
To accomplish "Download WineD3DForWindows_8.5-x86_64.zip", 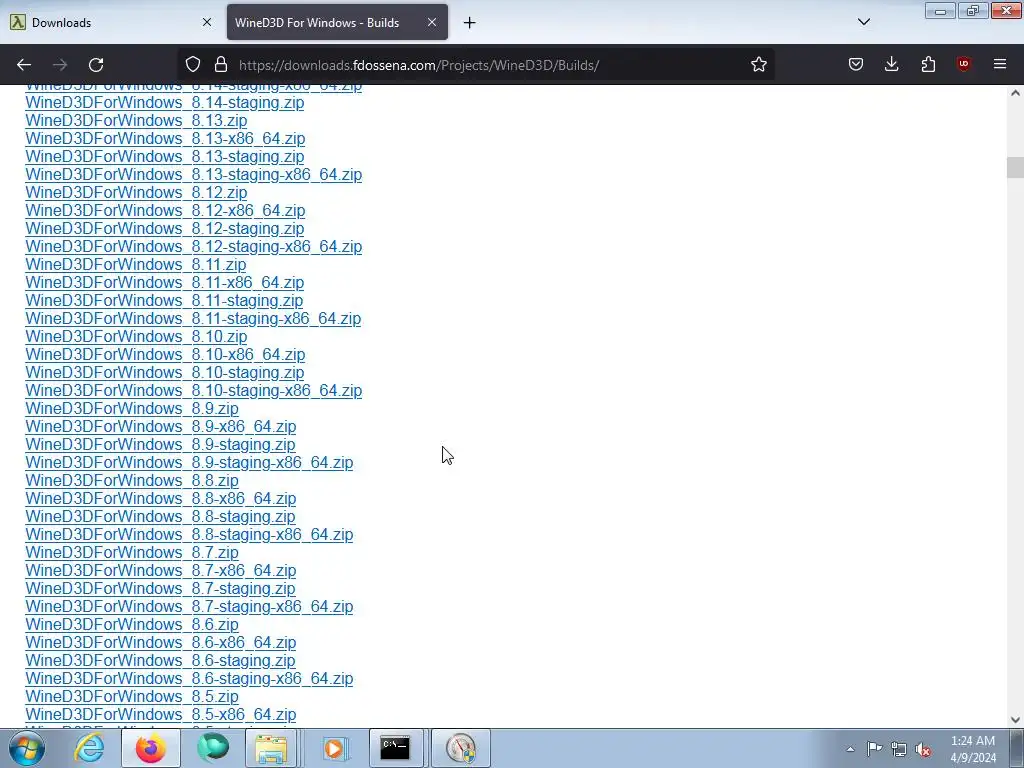I will [x=161, y=714].
